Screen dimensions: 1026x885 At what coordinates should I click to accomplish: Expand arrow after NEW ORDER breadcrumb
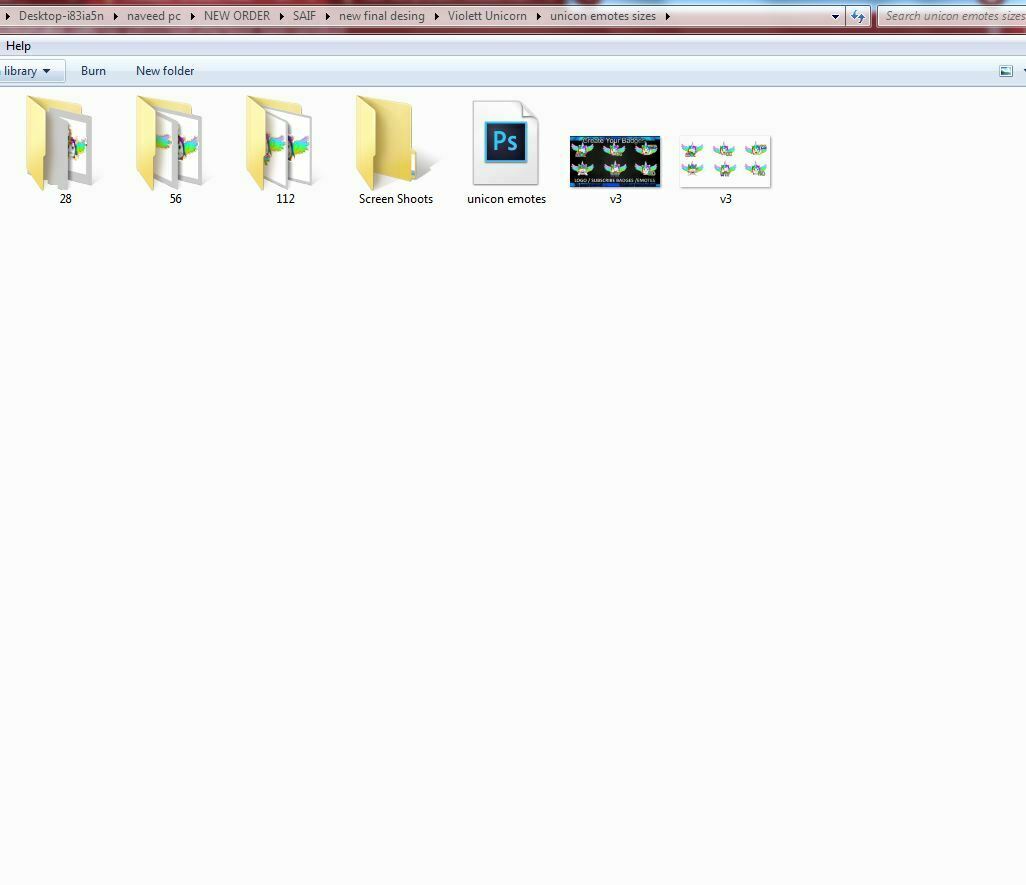pos(281,16)
